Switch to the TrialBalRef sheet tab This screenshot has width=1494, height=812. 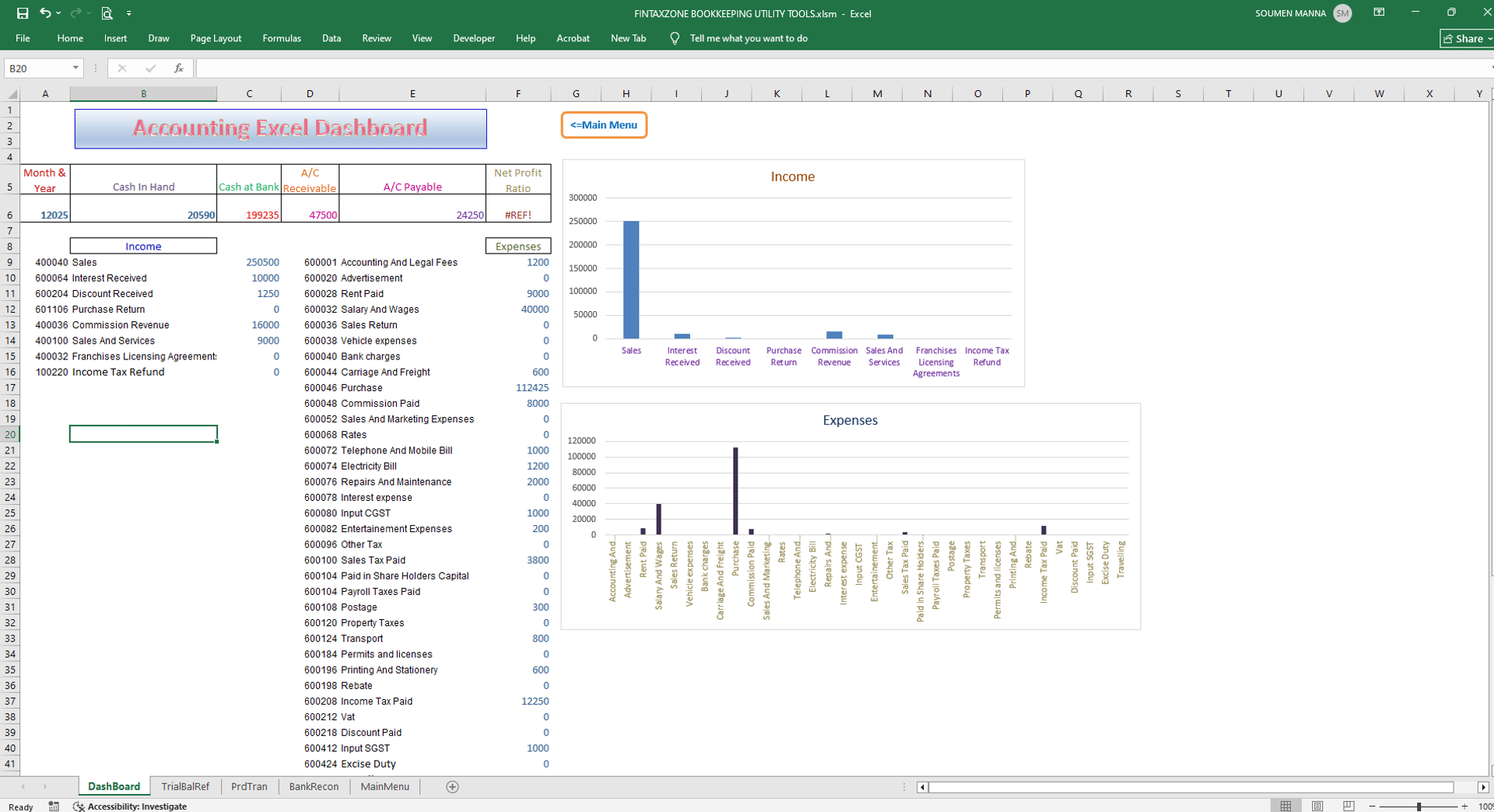pos(185,787)
